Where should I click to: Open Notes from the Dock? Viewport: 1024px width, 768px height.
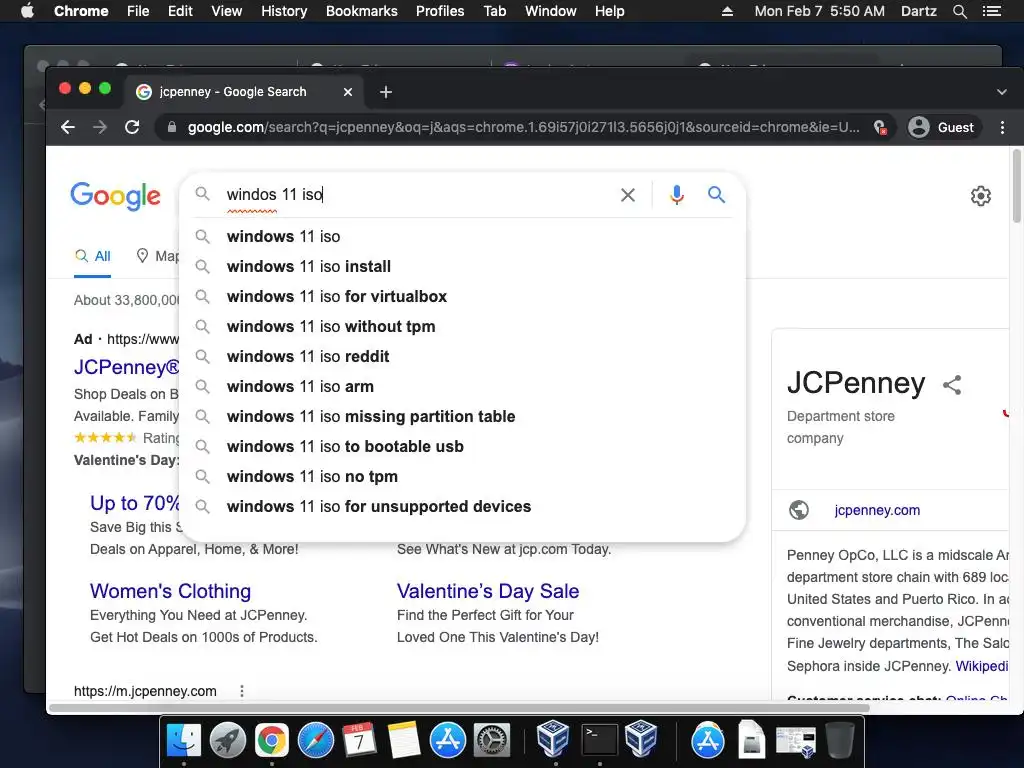[x=404, y=741]
